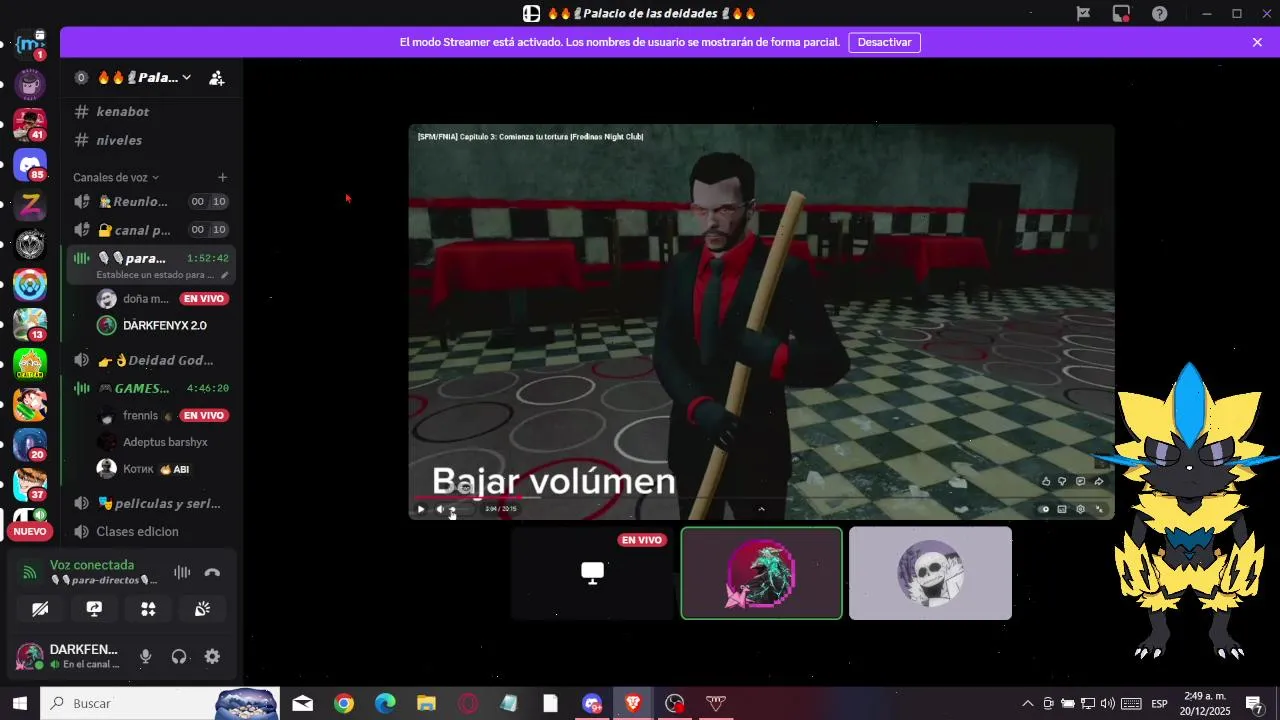This screenshot has width=1280, height=720.
Task: Click frennis user in GAMES channel
Action: (x=162, y=415)
